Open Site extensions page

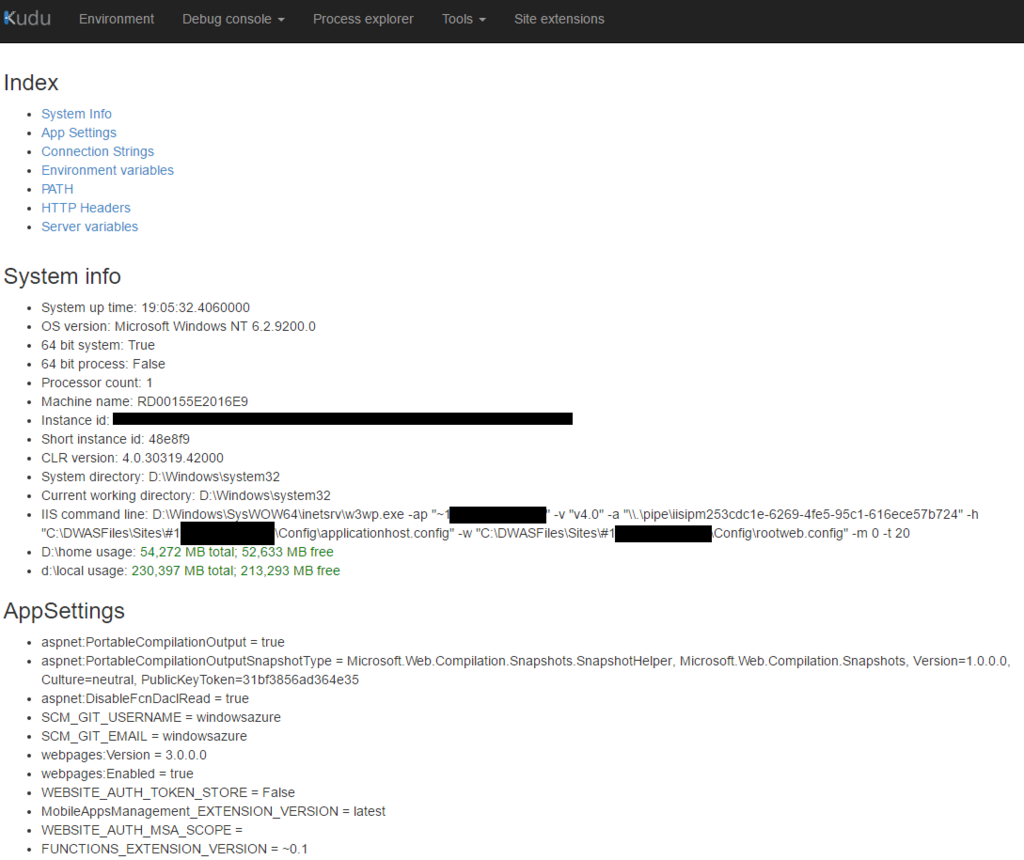(x=559, y=19)
